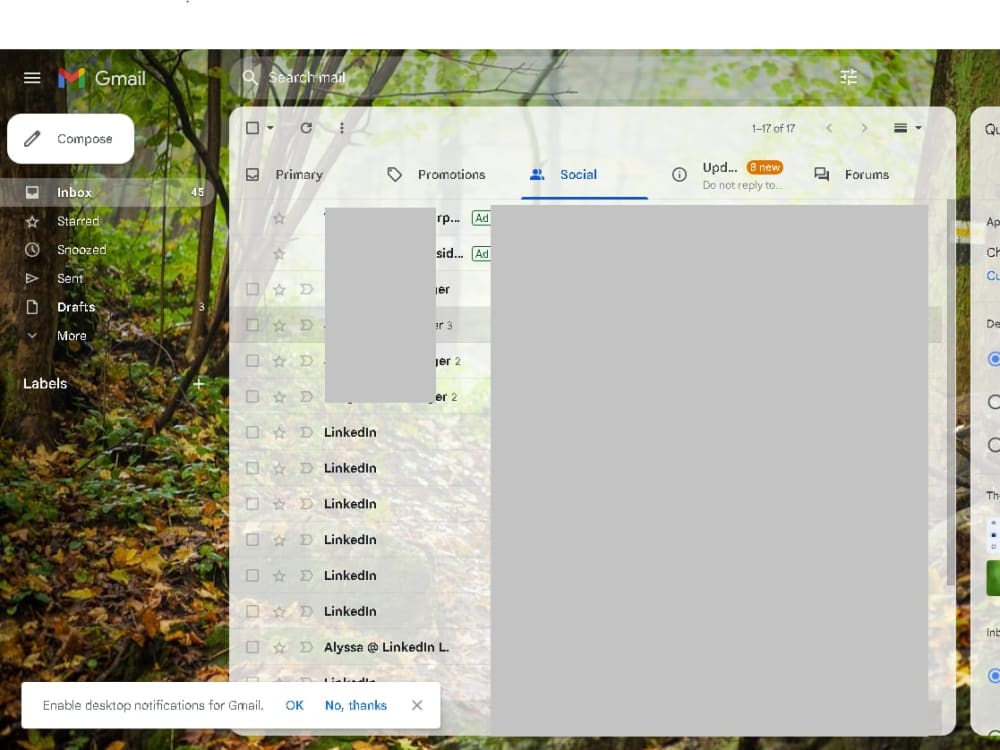Click the Ad badge beside "rp..."
The image size is (1000, 750).
pos(482,218)
